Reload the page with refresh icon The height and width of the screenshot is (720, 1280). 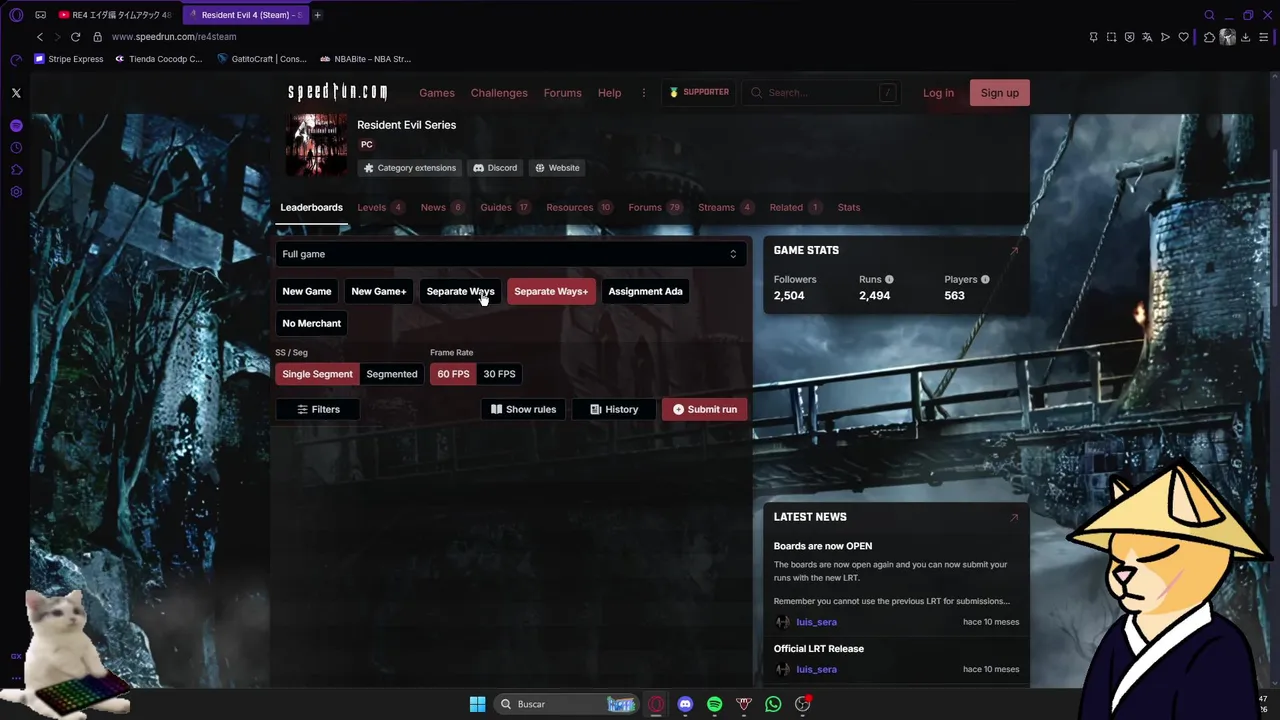(x=75, y=37)
